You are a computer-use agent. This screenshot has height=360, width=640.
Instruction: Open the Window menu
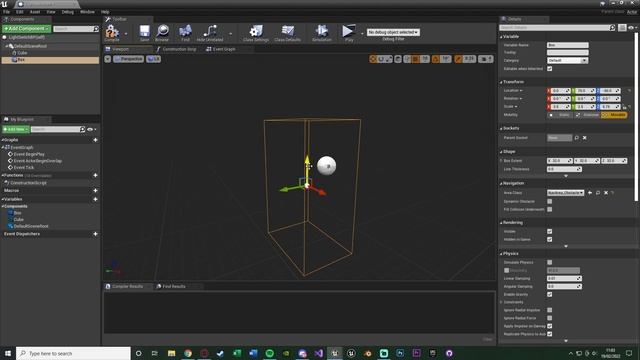click(87, 12)
